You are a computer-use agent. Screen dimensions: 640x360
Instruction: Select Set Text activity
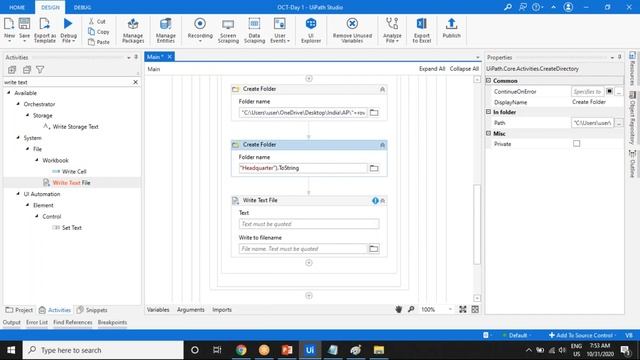point(71,228)
